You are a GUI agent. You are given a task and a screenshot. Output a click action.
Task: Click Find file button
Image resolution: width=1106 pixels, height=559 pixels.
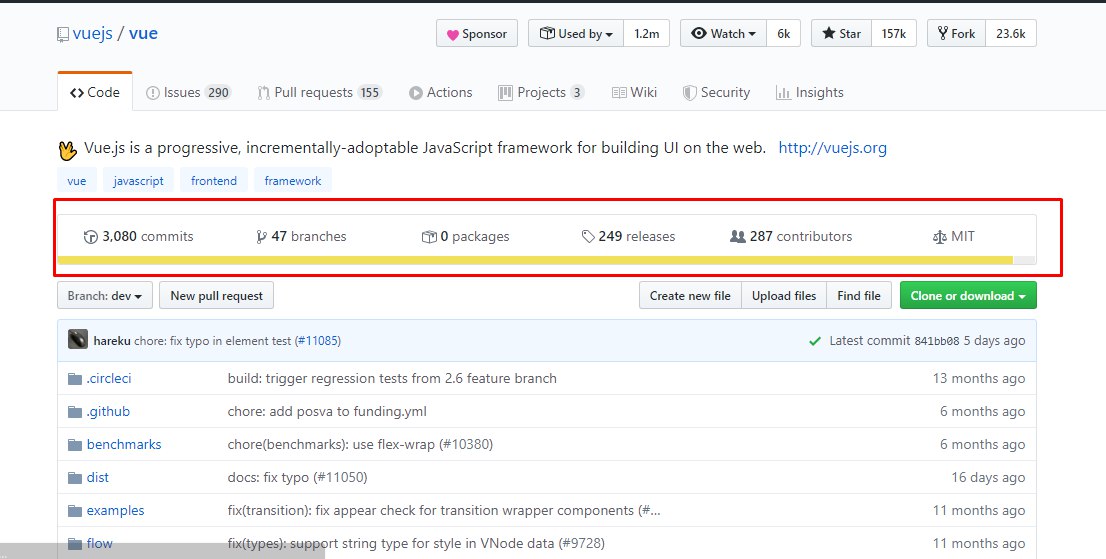pyautogui.click(x=858, y=295)
